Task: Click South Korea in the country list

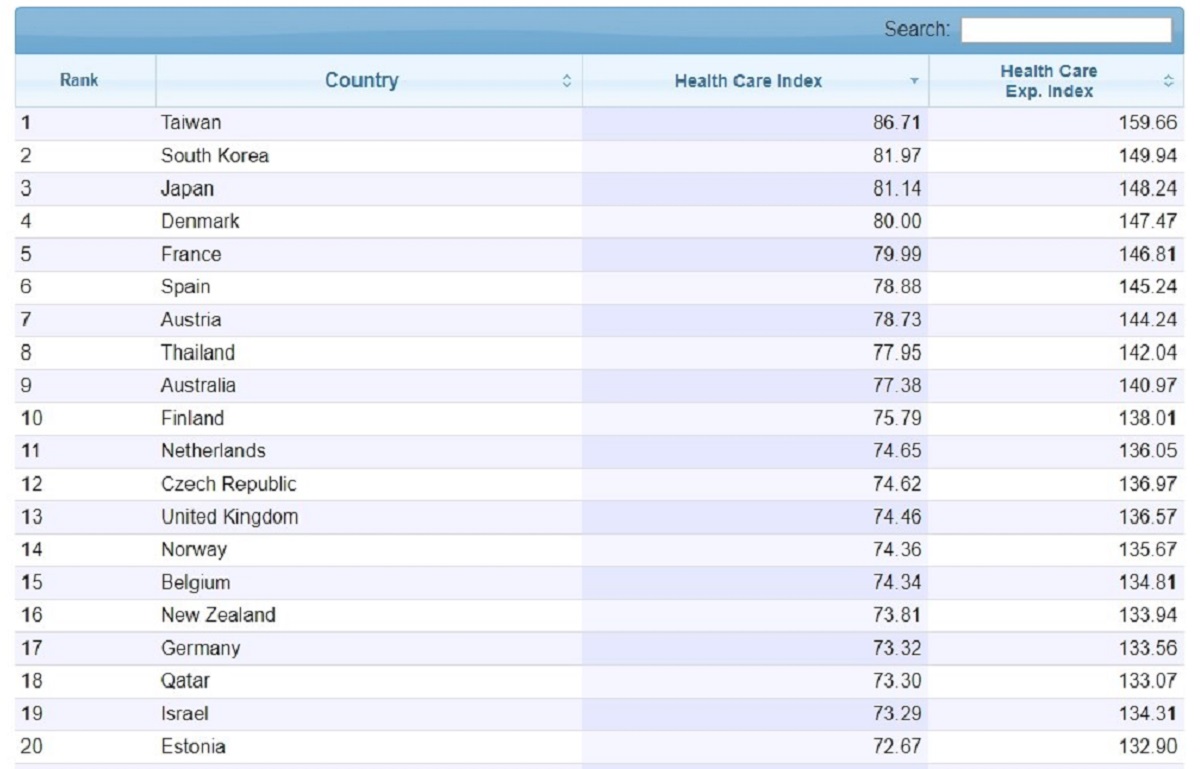Action: click(x=215, y=156)
